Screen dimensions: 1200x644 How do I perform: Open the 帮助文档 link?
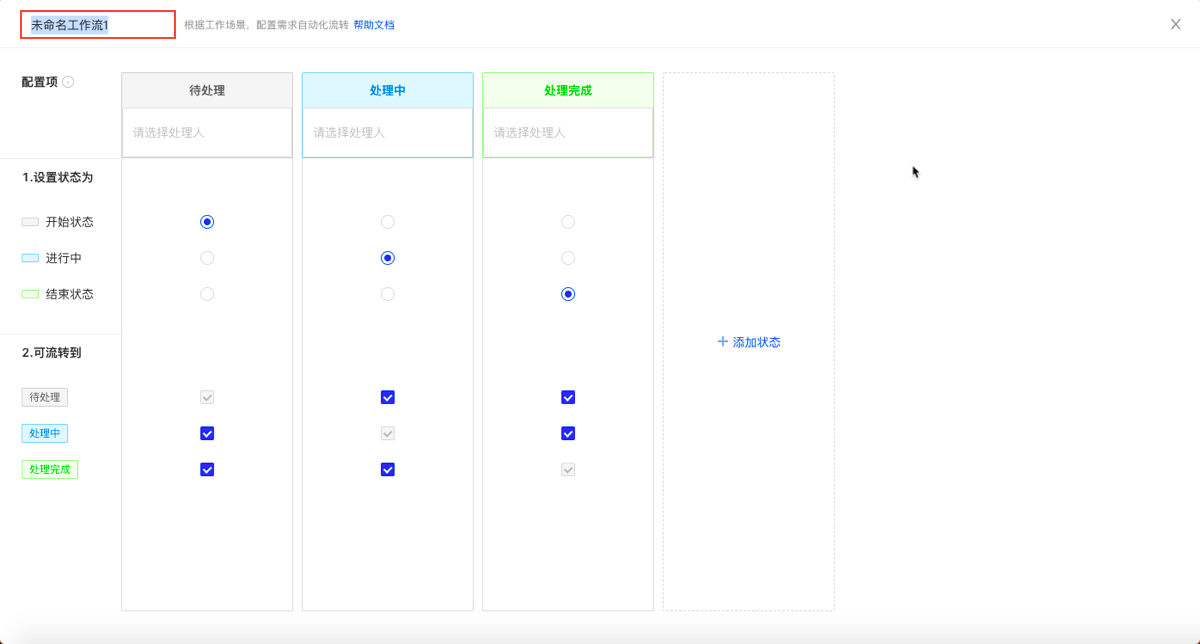pos(374,25)
